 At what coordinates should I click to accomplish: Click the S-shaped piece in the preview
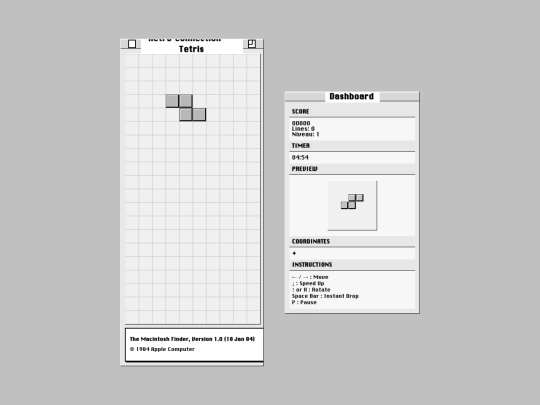click(x=352, y=201)
